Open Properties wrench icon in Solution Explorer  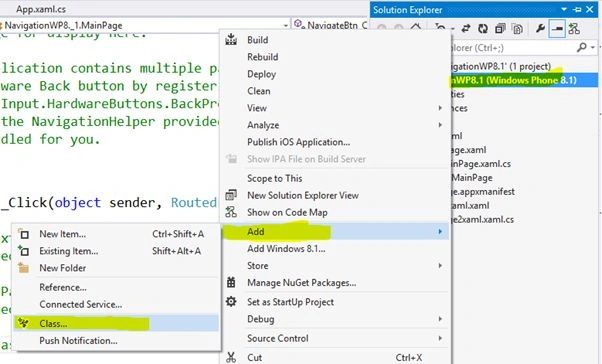(540, 29)
